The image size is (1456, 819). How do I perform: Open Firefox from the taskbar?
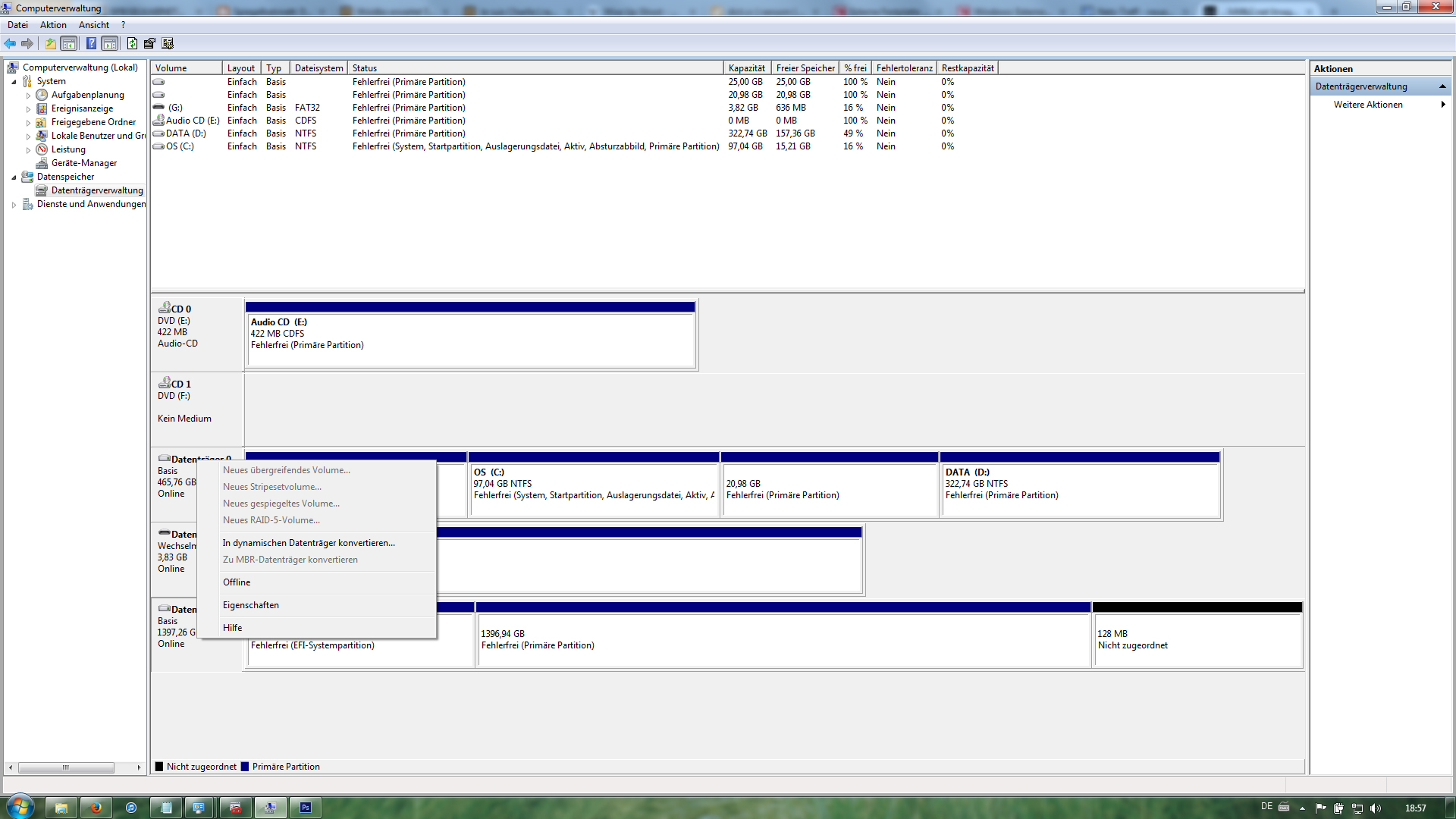(x=96, y=808)
